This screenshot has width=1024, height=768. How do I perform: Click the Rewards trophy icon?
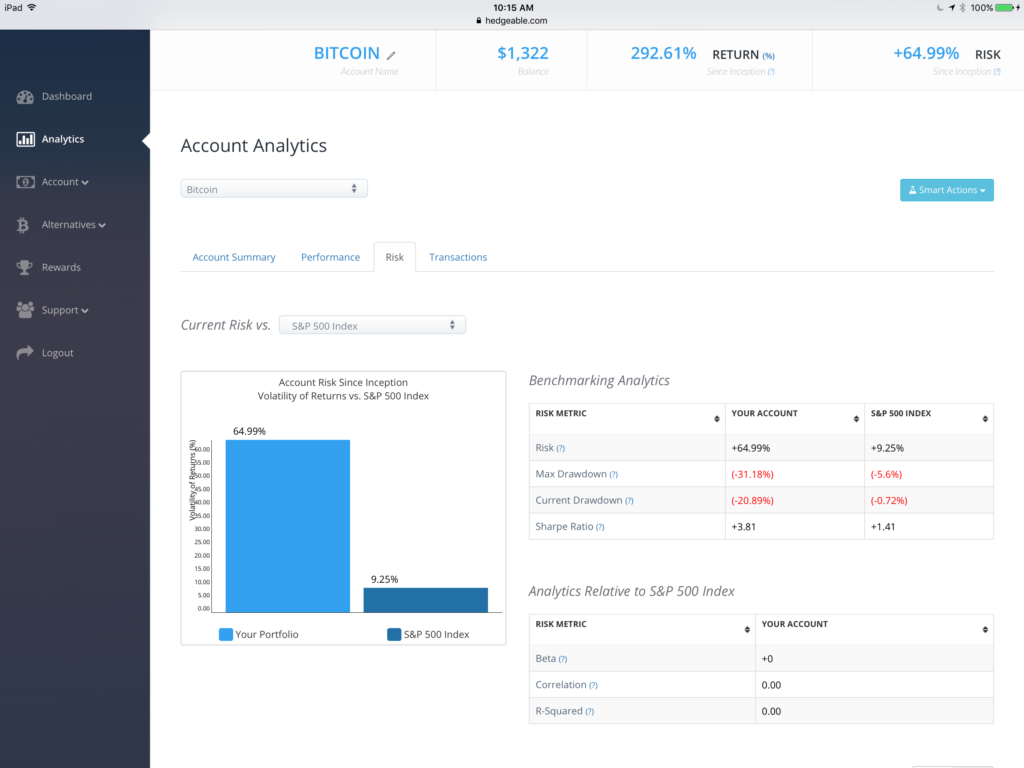(24, 267)
